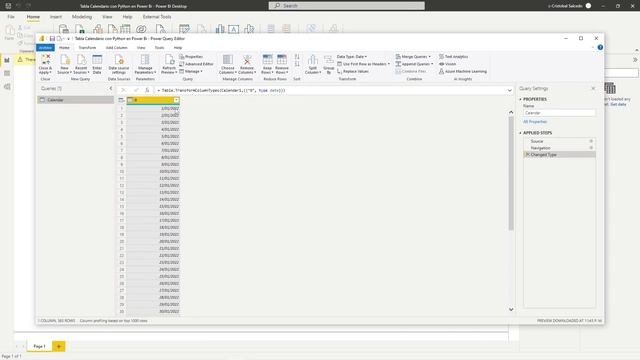Image resolution: width=640 pixels, height=360 pixels.
Task: Switch to Model view in Power BI Desktop sidebar
Action: click(7, 87)
